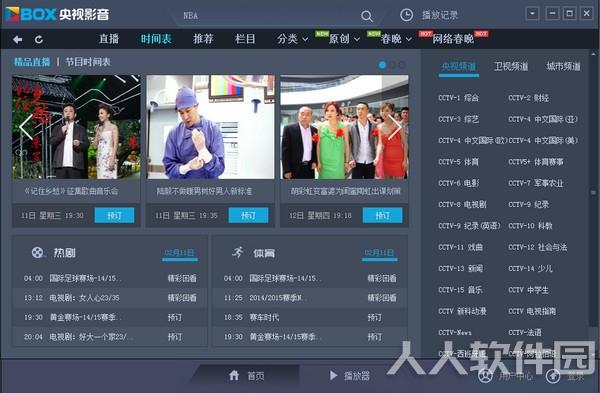Advance the carousel with the right arrow
Viewport: 600px width, 393px height.
[395, 127]
